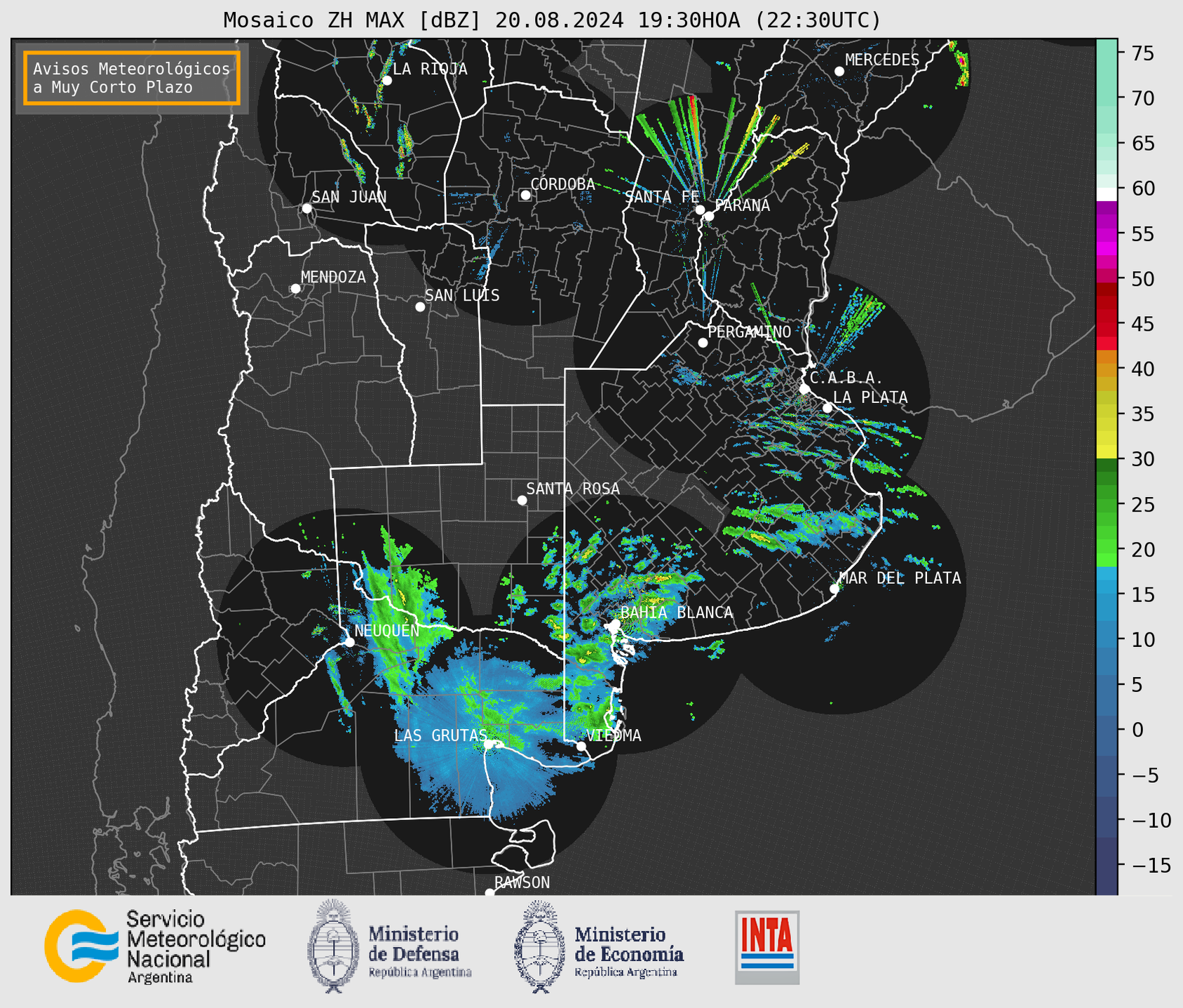This screenshot has width=1183, height=1008.
Task: Click the Ministerio de Economía emblem
Action: 539,946
